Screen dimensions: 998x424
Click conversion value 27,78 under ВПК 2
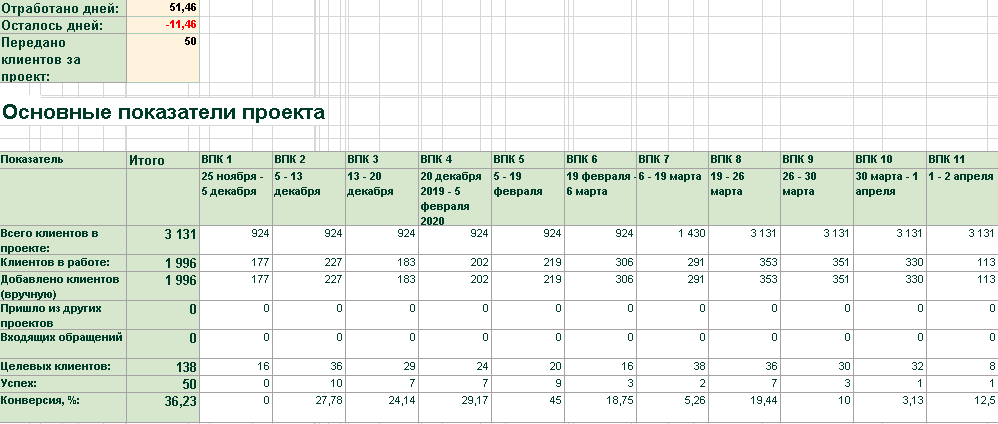click(309, 407)
